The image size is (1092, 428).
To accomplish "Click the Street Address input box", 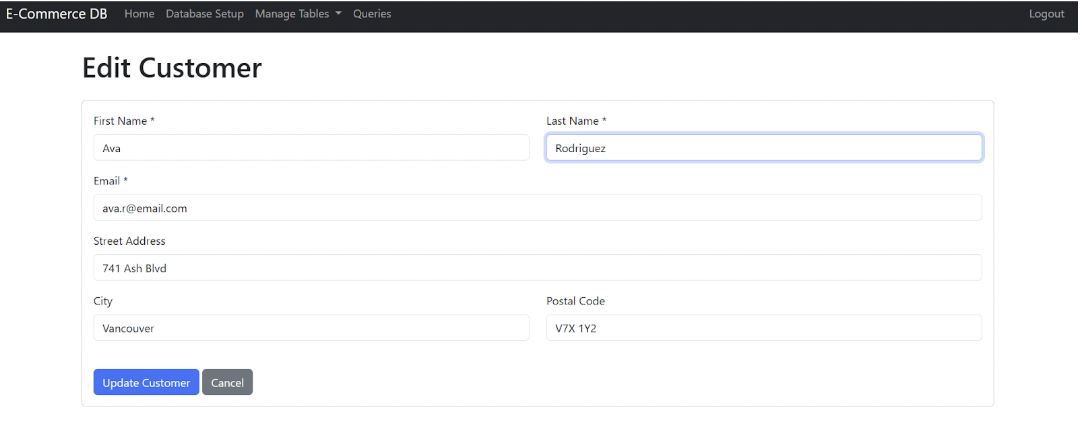I will pos(537,268).
